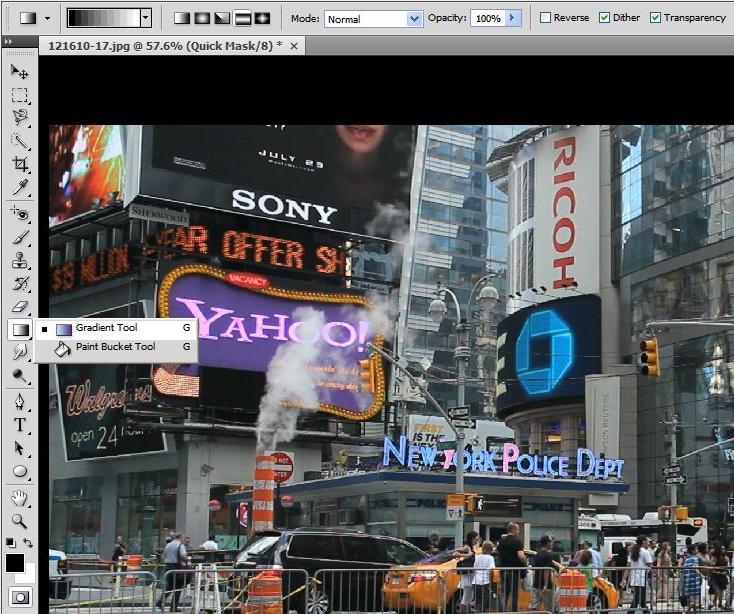Select the History Brush tool
Screen dimensions: 734x614
click(x=19, y=284)
